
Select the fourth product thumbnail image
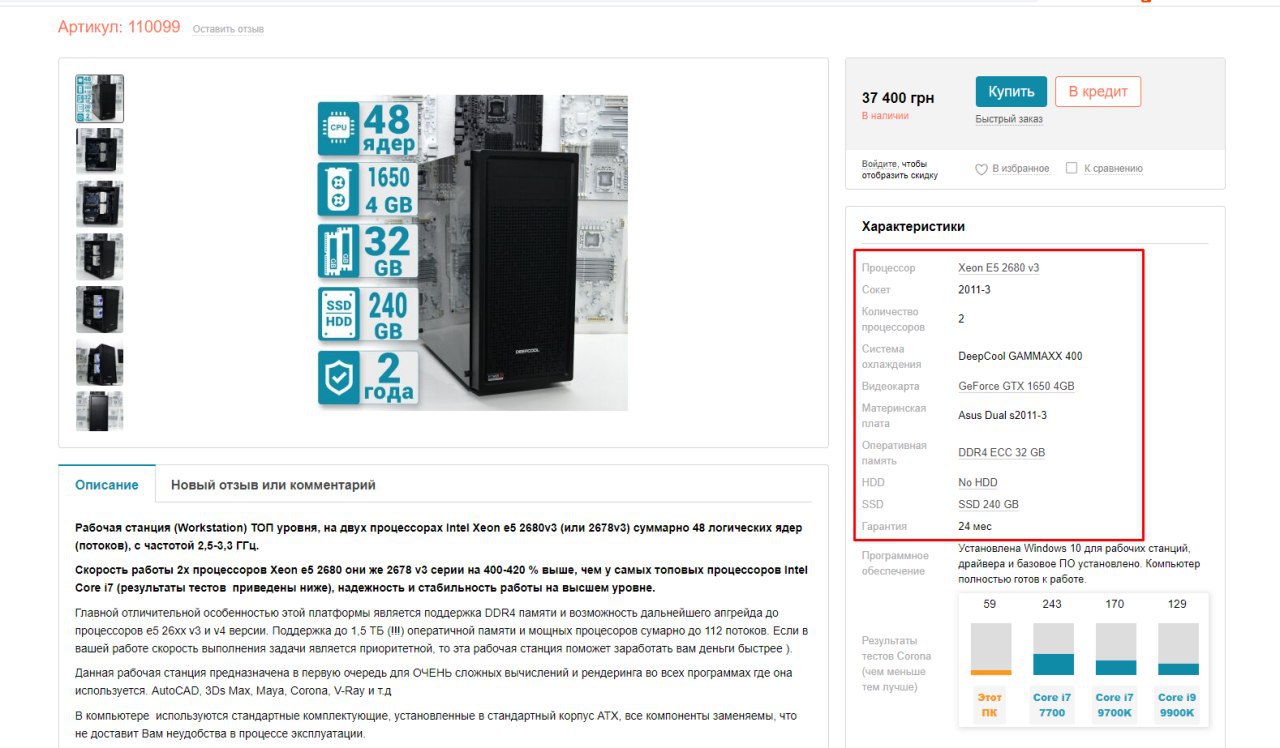100,257
